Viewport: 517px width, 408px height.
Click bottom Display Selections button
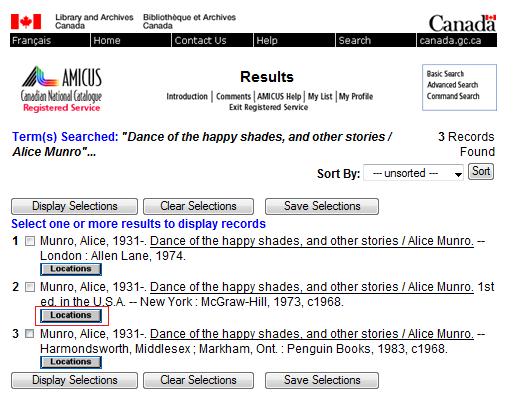click(x=74, y=380)
